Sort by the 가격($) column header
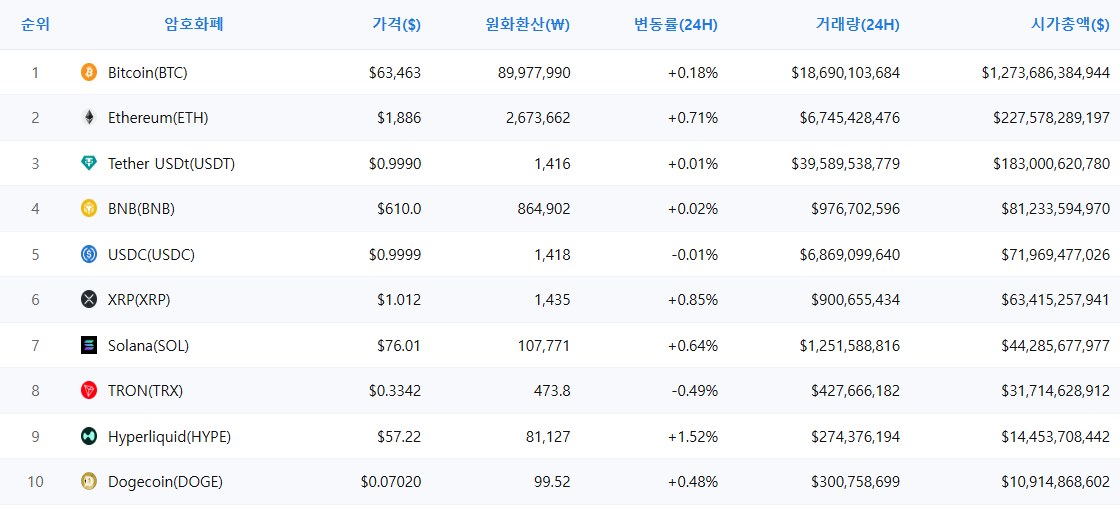Image resolution: width=1120 pixels, height=514 pixels. click(x=396, y=25)
